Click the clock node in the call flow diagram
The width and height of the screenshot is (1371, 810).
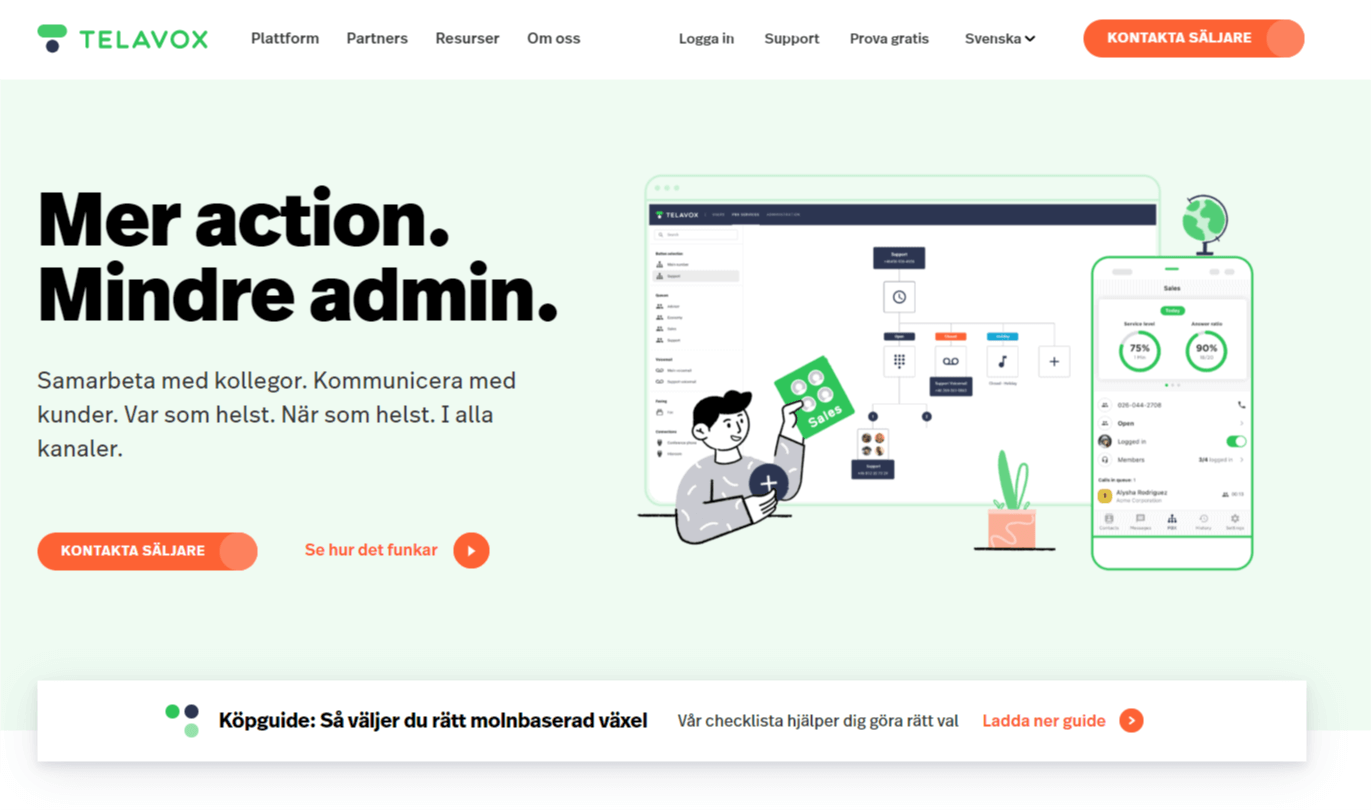tap(899, 297)
